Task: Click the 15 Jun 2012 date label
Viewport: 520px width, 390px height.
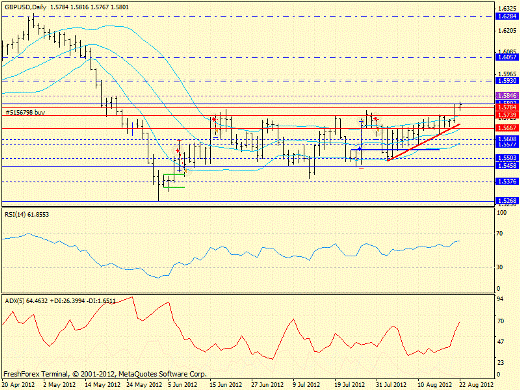Action: pyautogui.click(x=226, y=384)
